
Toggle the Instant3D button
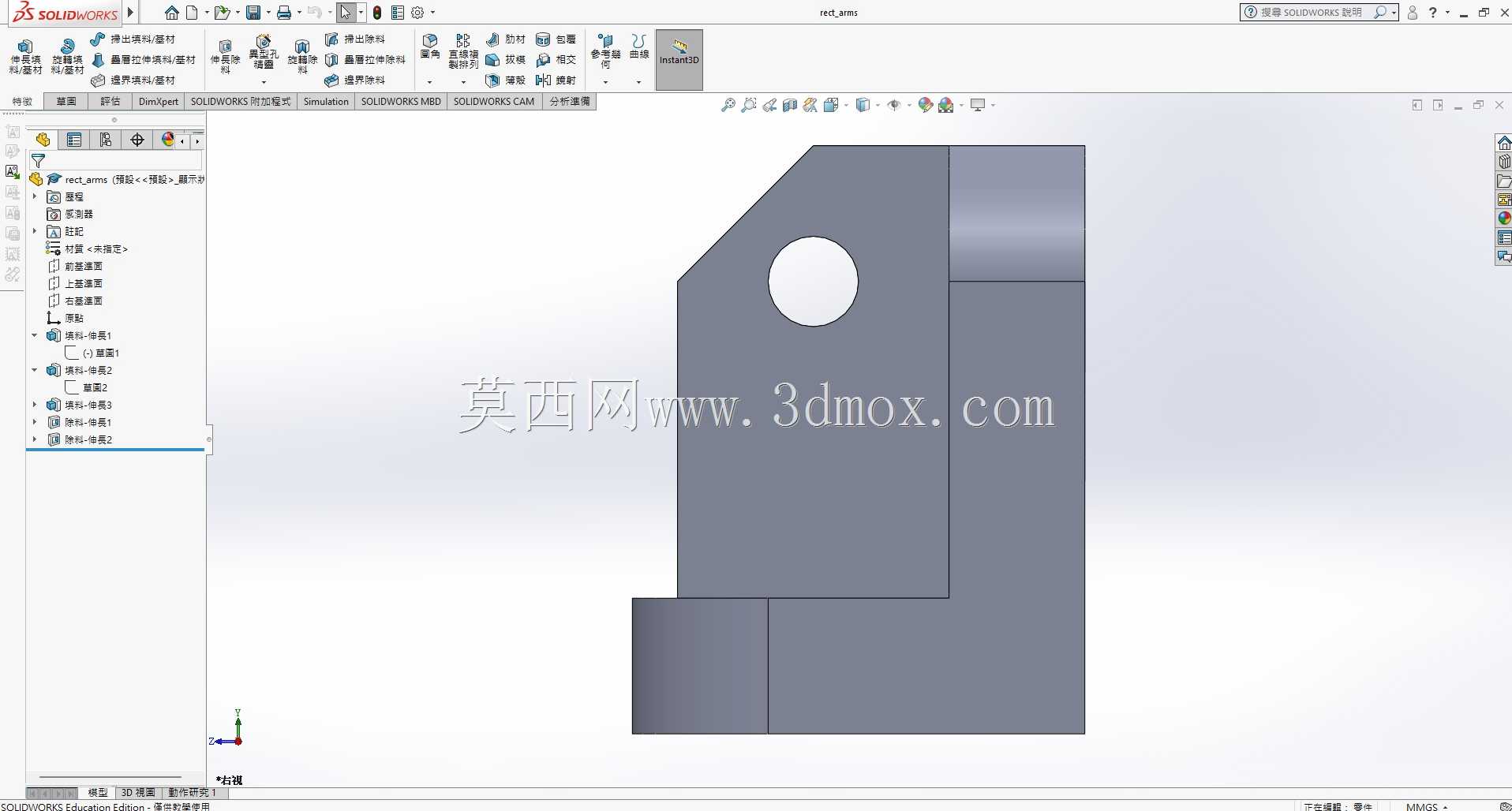point(679,59)
